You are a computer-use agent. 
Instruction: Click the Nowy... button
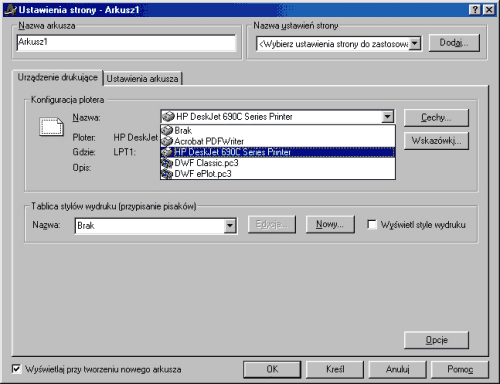[x=330, y=224]
